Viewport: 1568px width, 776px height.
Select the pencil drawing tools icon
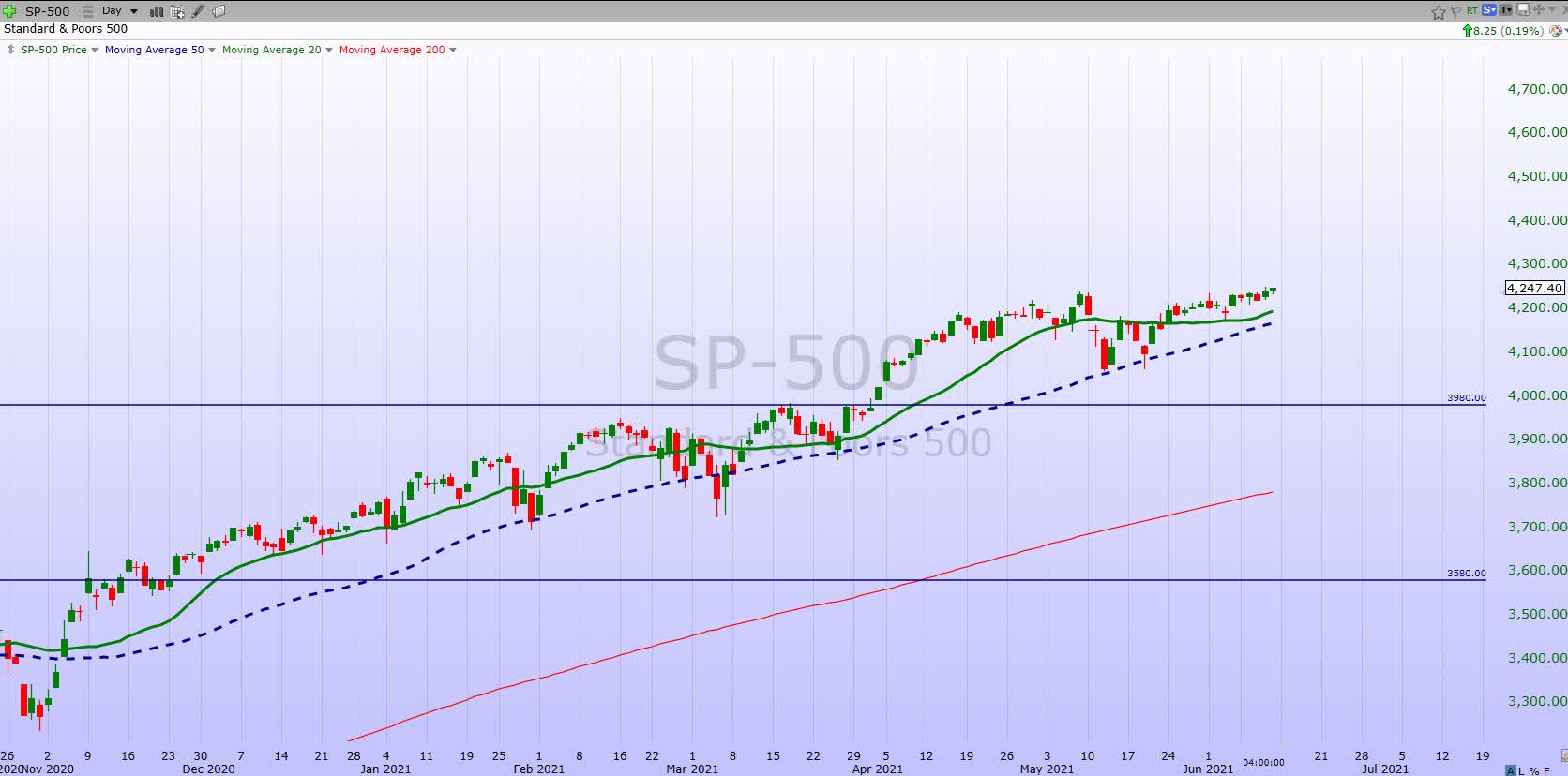pyautogui.click(x=197, y=11)
